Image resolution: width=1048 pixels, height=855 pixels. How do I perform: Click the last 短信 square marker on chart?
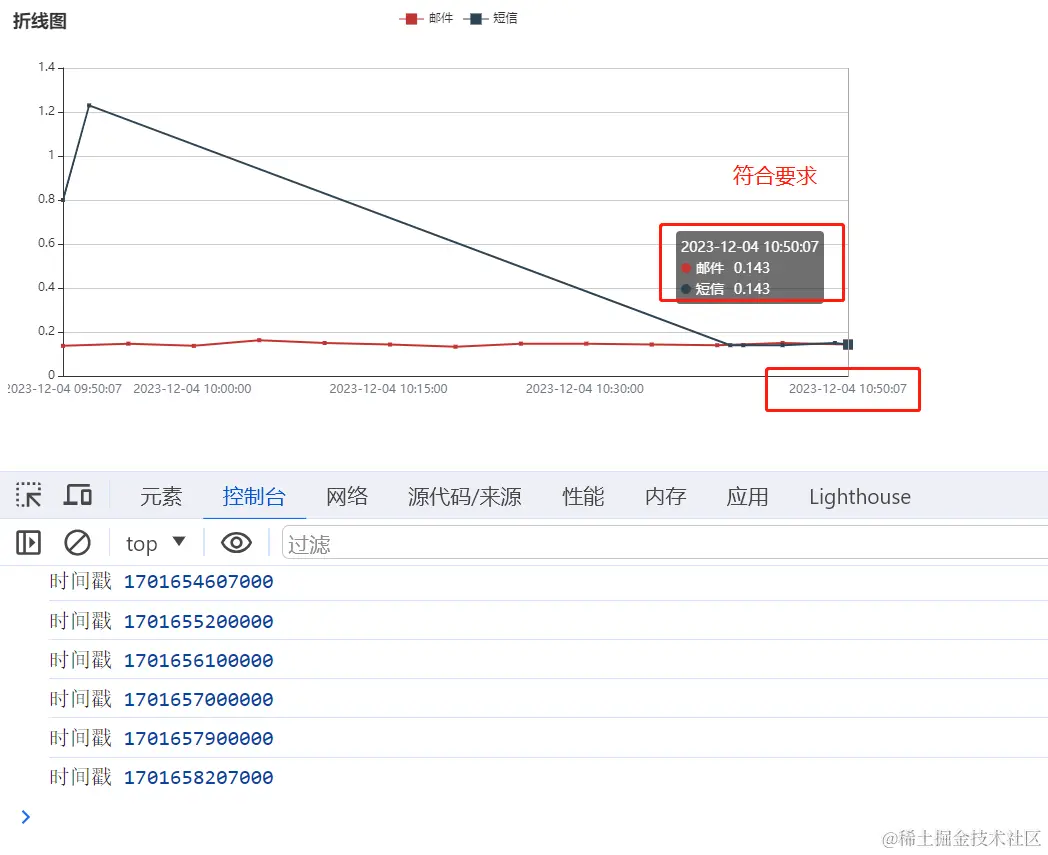click(848, 344)
